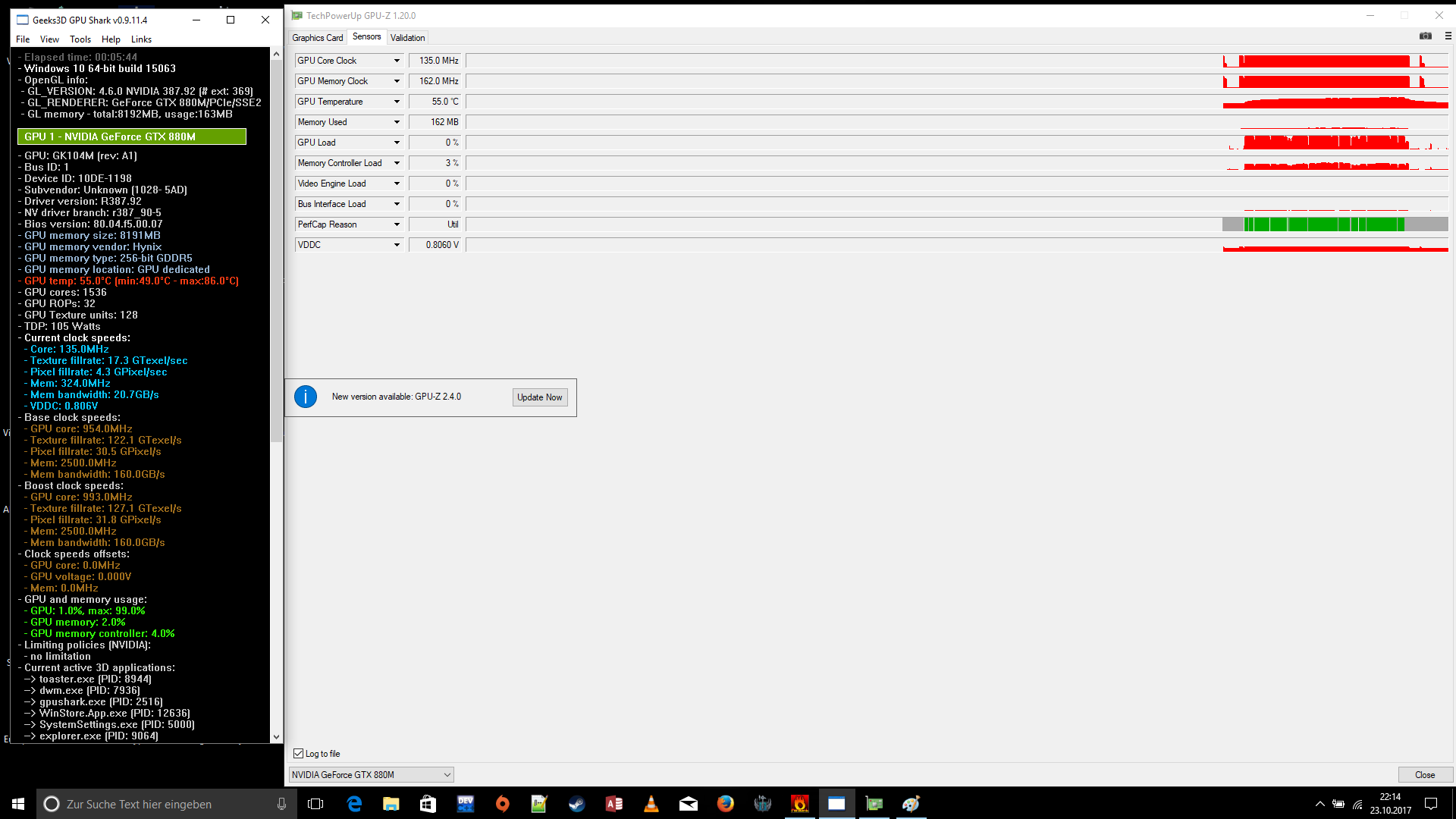Click the green PerfCap Reason graph bar
This screenshot has height=819, width=1456.
pos(1323,224)
